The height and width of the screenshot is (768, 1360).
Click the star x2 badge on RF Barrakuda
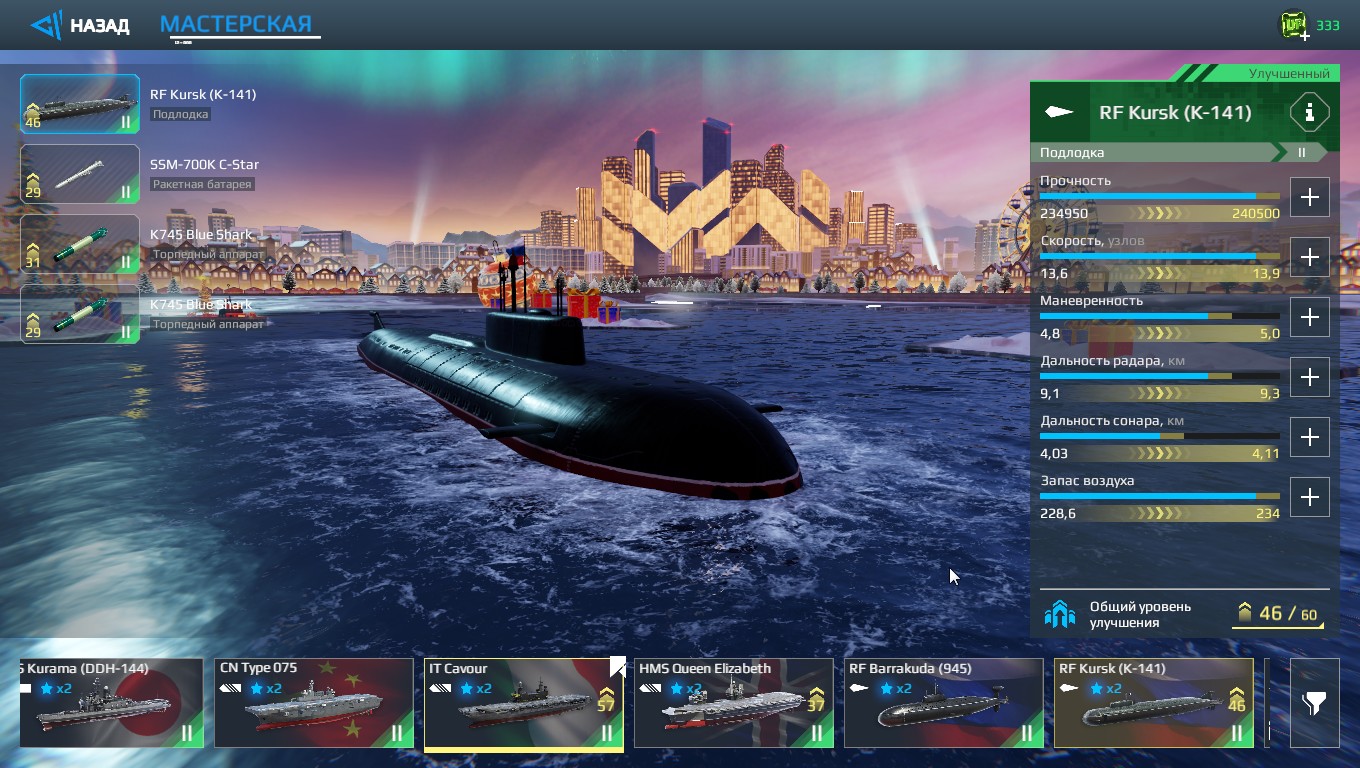pos(895,689)
